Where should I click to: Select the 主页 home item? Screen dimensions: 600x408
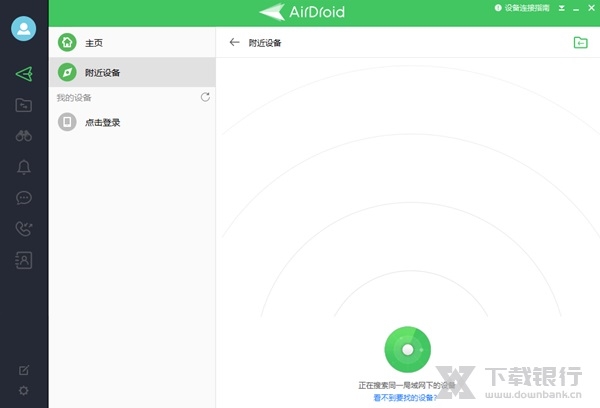tap(132, 42)
